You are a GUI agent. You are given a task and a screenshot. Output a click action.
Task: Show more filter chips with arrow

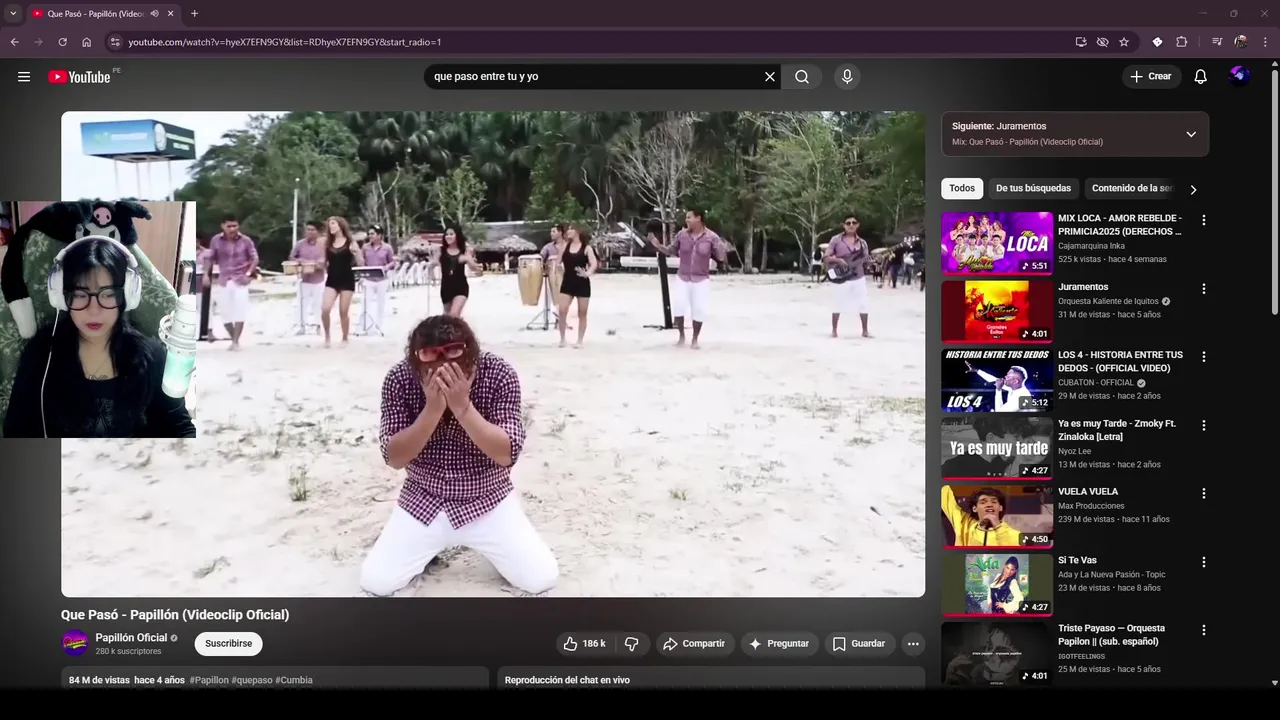(1193, 189)
